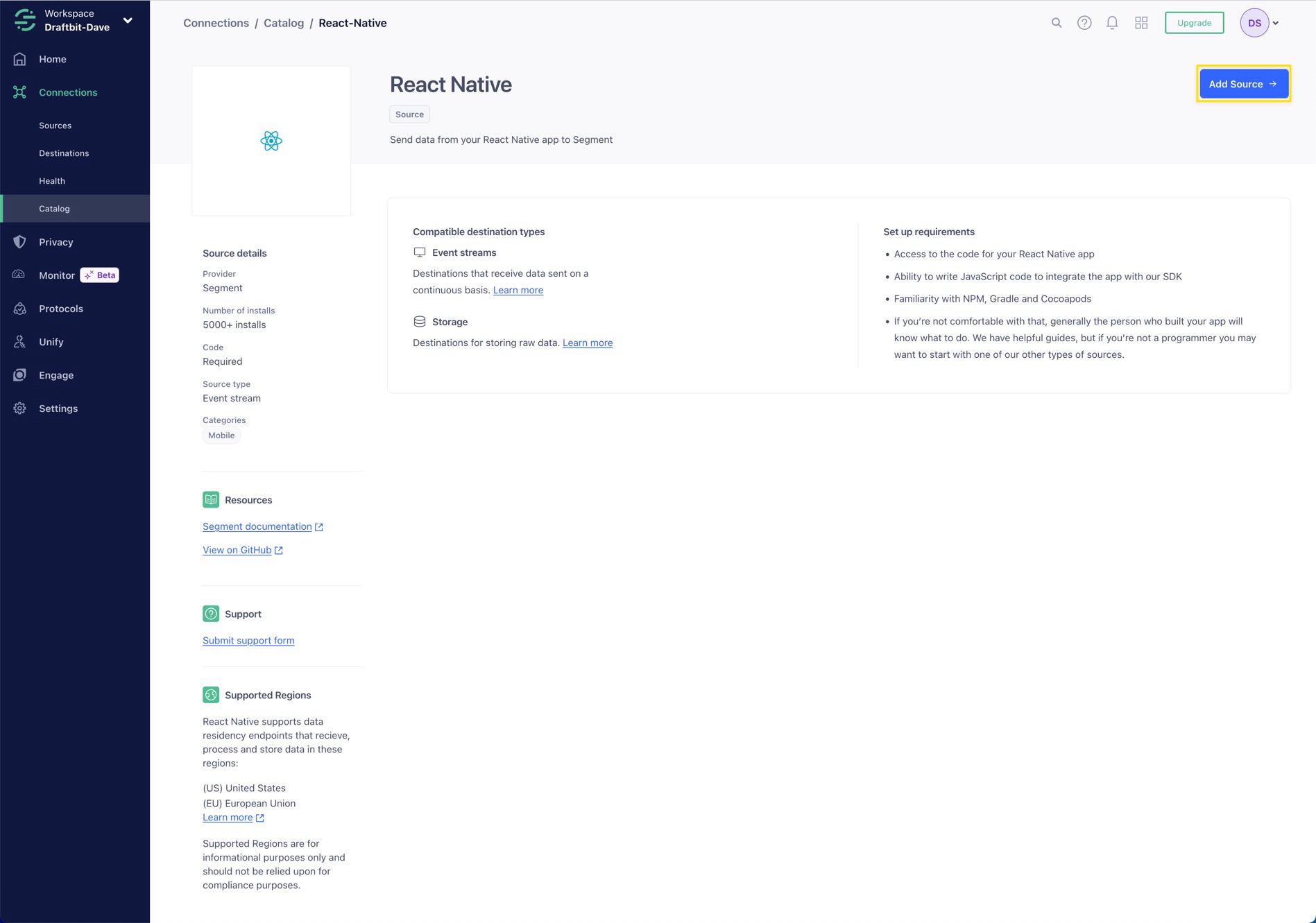1316x923 pixels.
Task: Click the Supported Regions globe icon
Action: [211, 695]
